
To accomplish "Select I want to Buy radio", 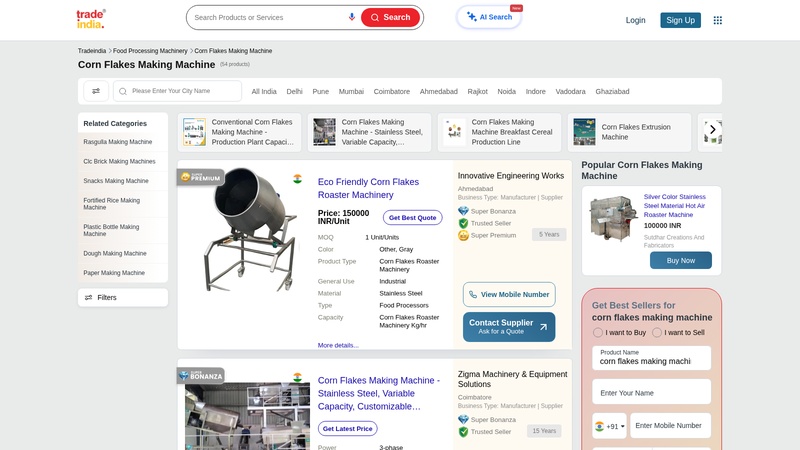I will coord(598,333).
